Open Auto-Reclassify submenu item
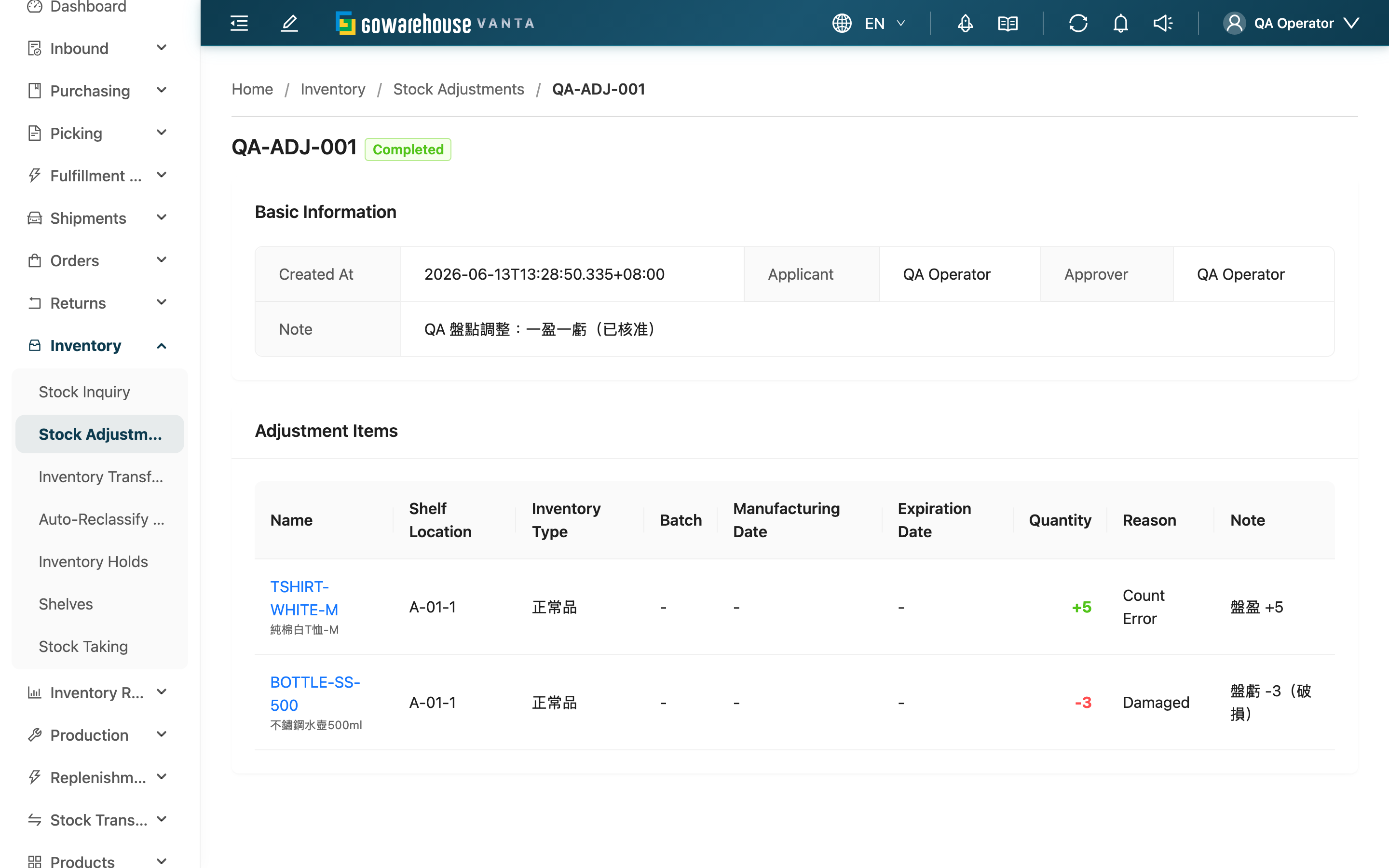1389x868 pixels. click(x=100, y=519)
